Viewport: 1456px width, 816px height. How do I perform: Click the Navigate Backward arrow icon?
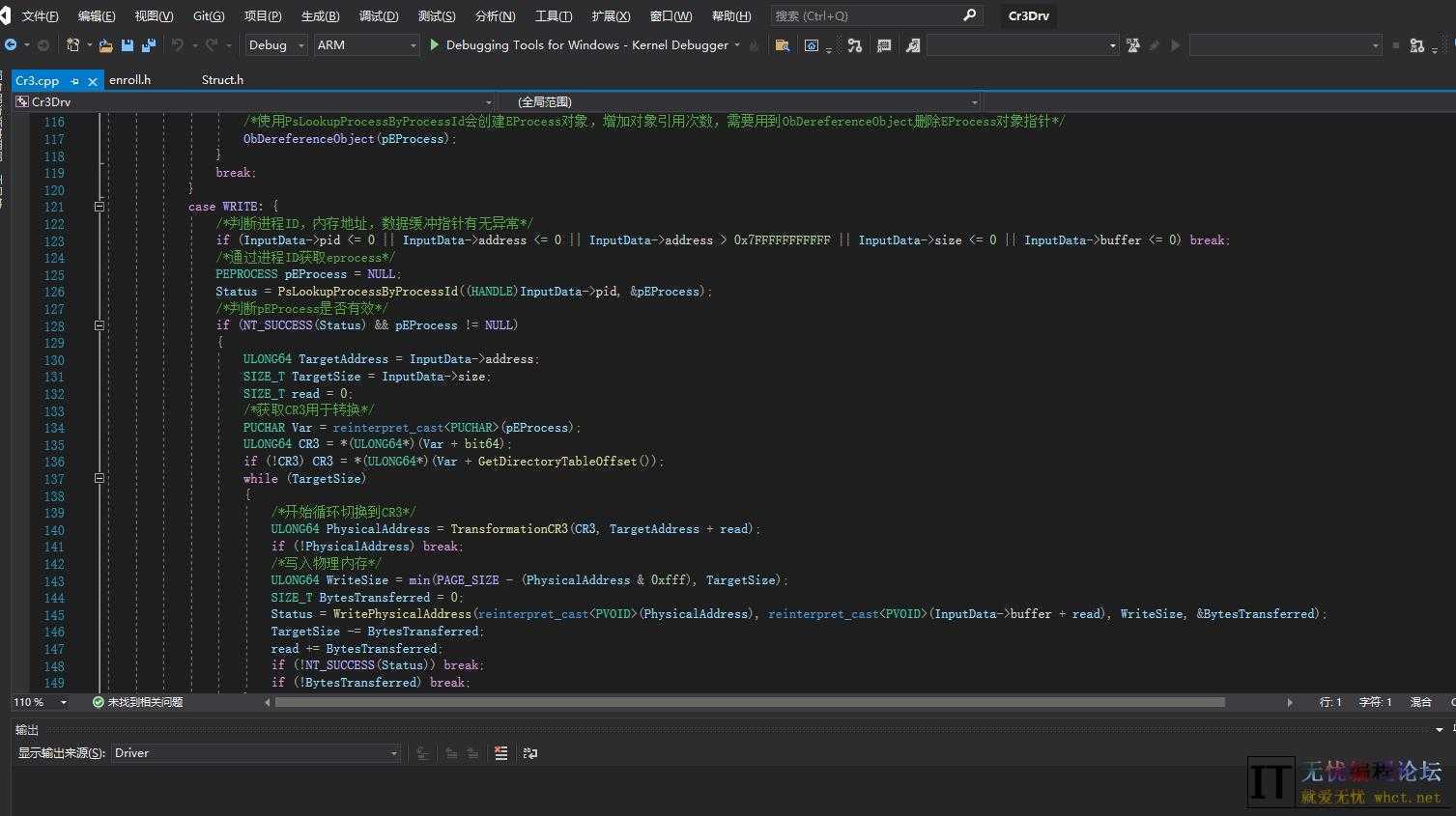12,44
